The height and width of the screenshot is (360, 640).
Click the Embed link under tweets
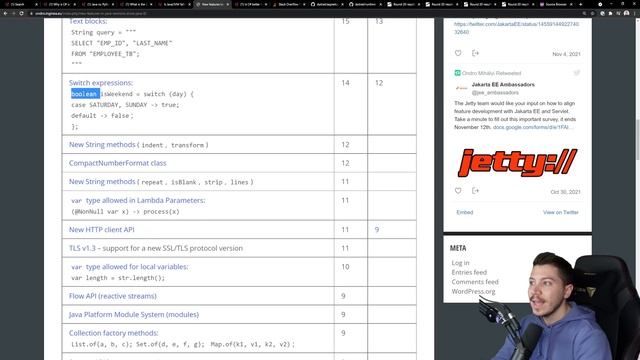(x=464, y=212)
